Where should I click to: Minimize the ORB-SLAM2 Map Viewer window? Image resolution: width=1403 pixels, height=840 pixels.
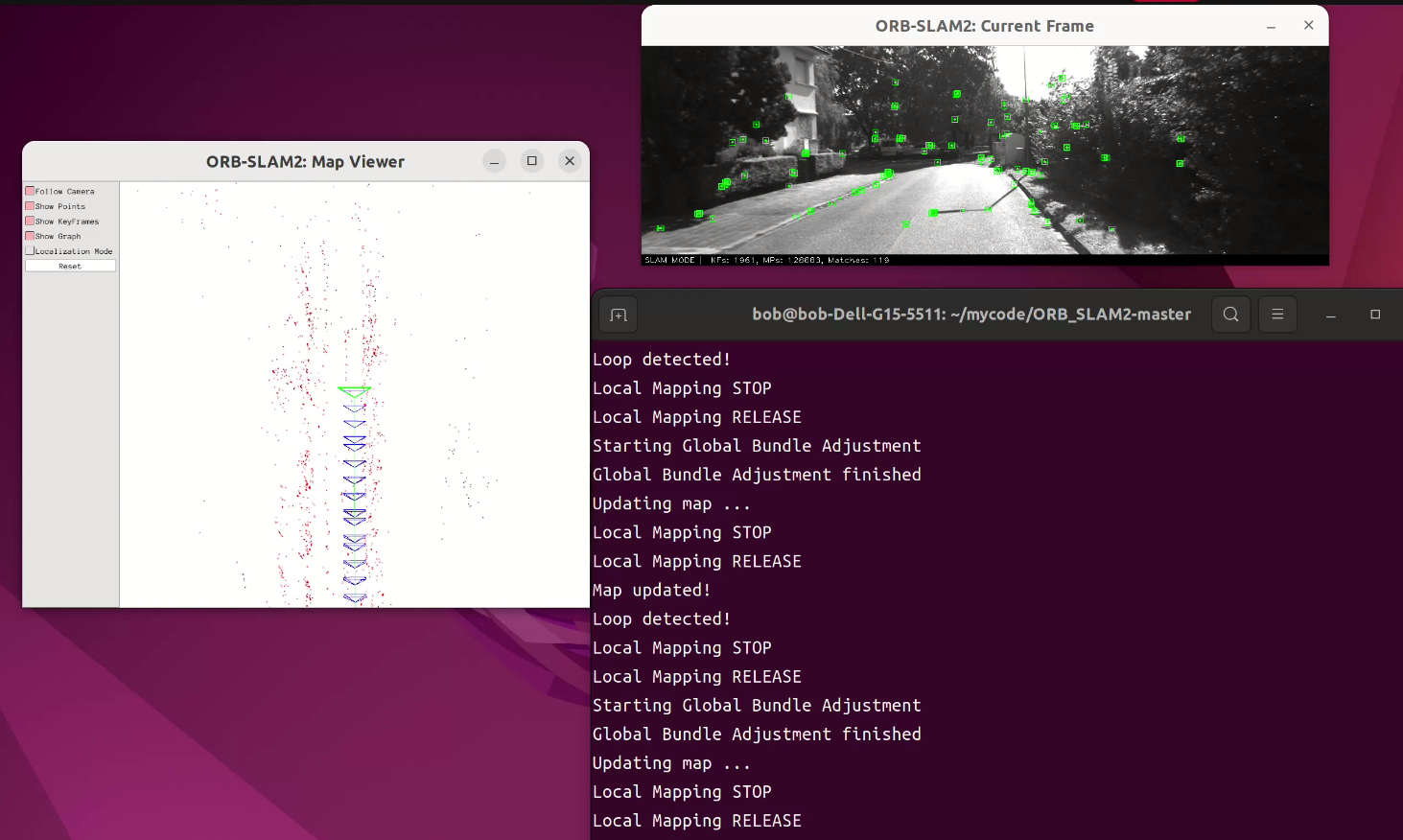(x=494, y=161)
